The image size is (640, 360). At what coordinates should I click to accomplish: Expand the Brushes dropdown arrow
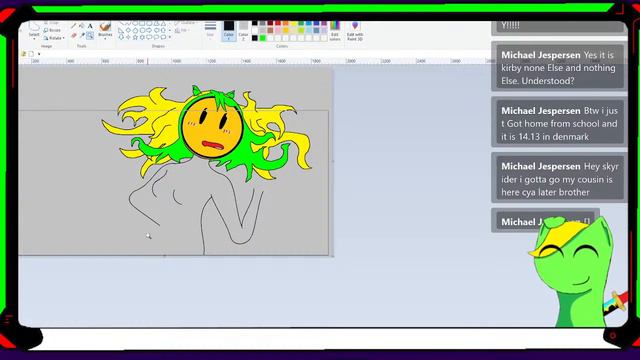click(105, 39)
